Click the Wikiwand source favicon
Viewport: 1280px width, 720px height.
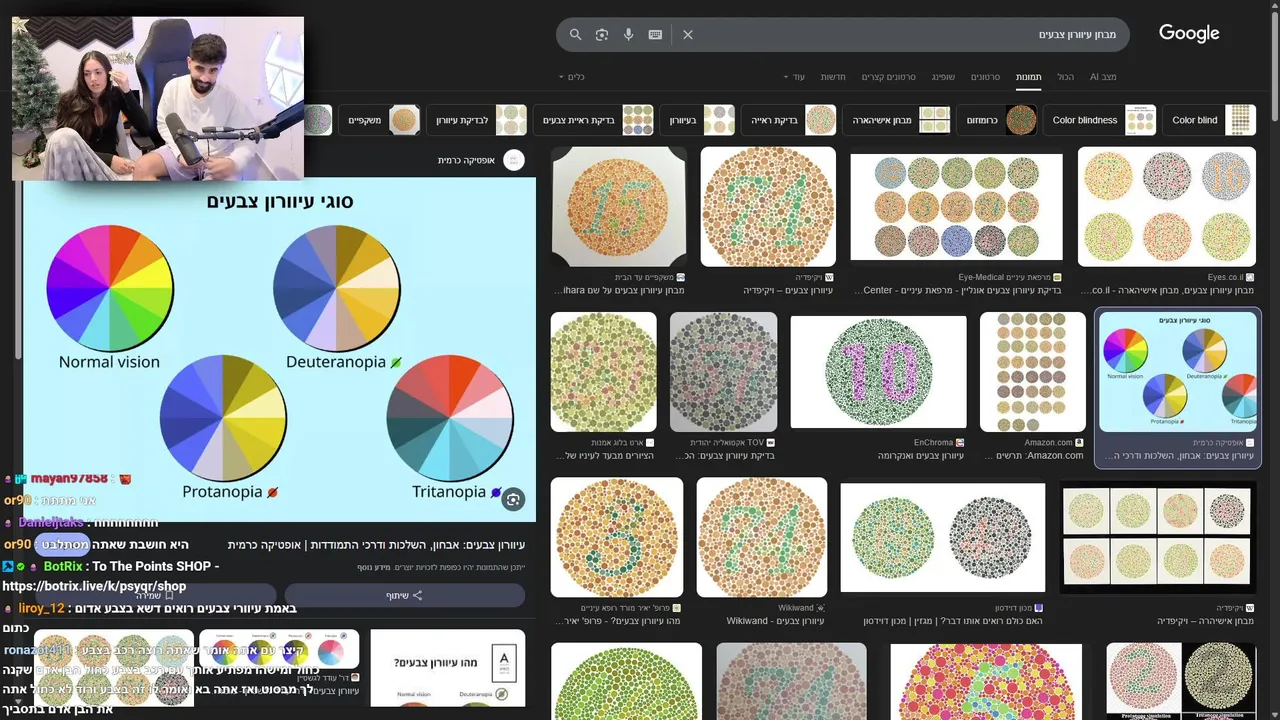pyautogui.click(x=821, y=607)
